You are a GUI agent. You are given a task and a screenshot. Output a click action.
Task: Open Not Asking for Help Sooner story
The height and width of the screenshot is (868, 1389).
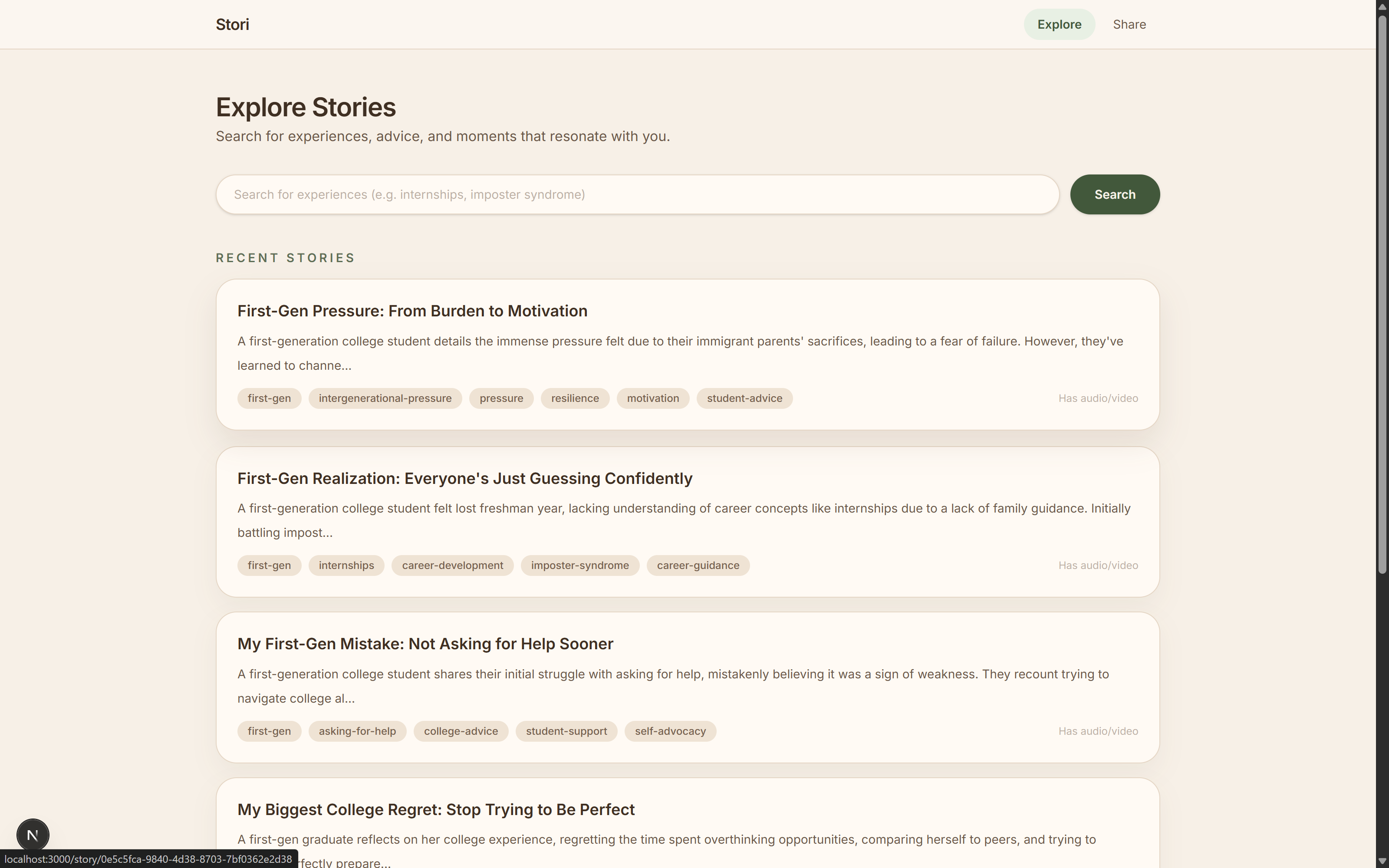(x=425, y=644)
